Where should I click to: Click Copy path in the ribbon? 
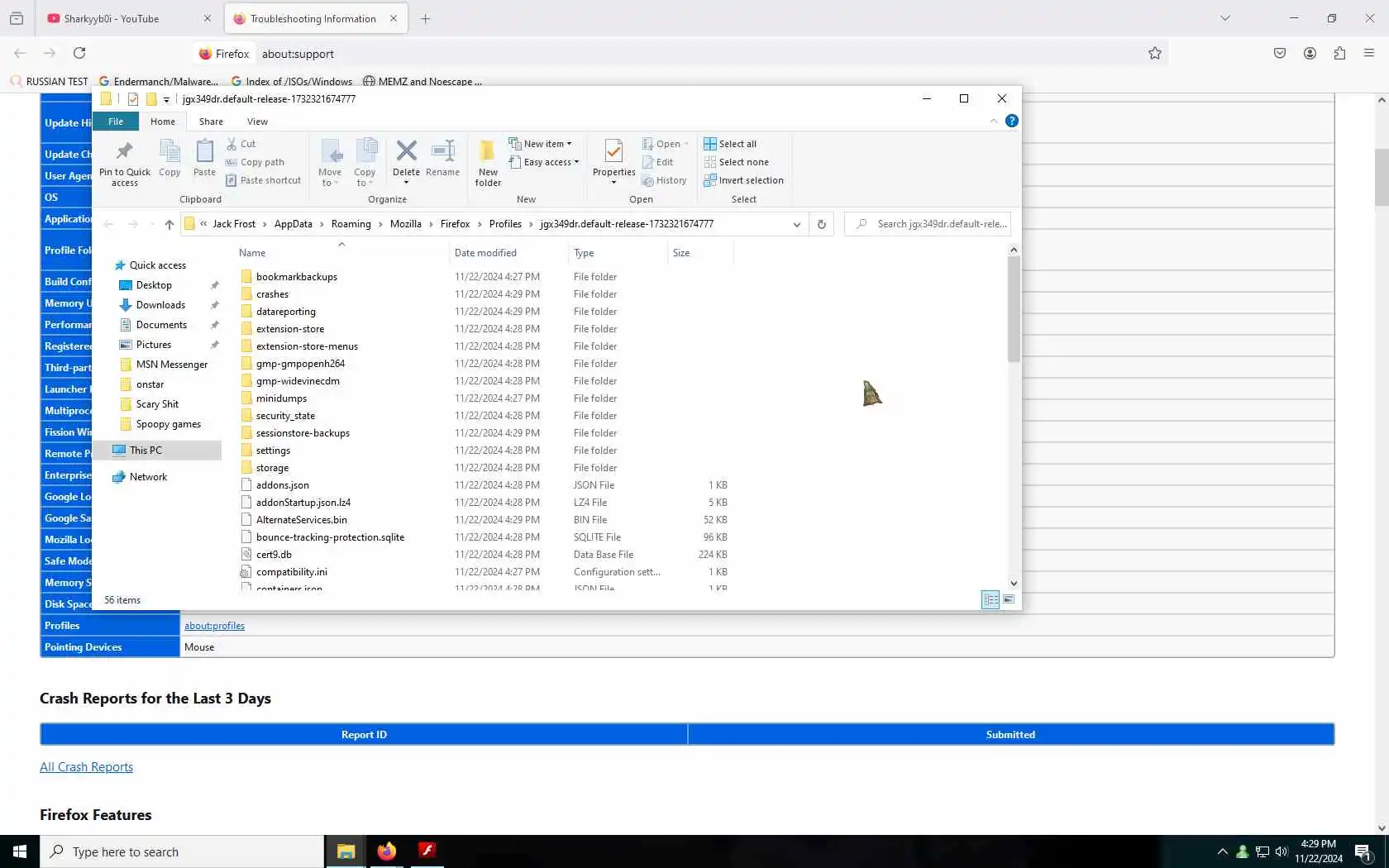pos(255,162)
